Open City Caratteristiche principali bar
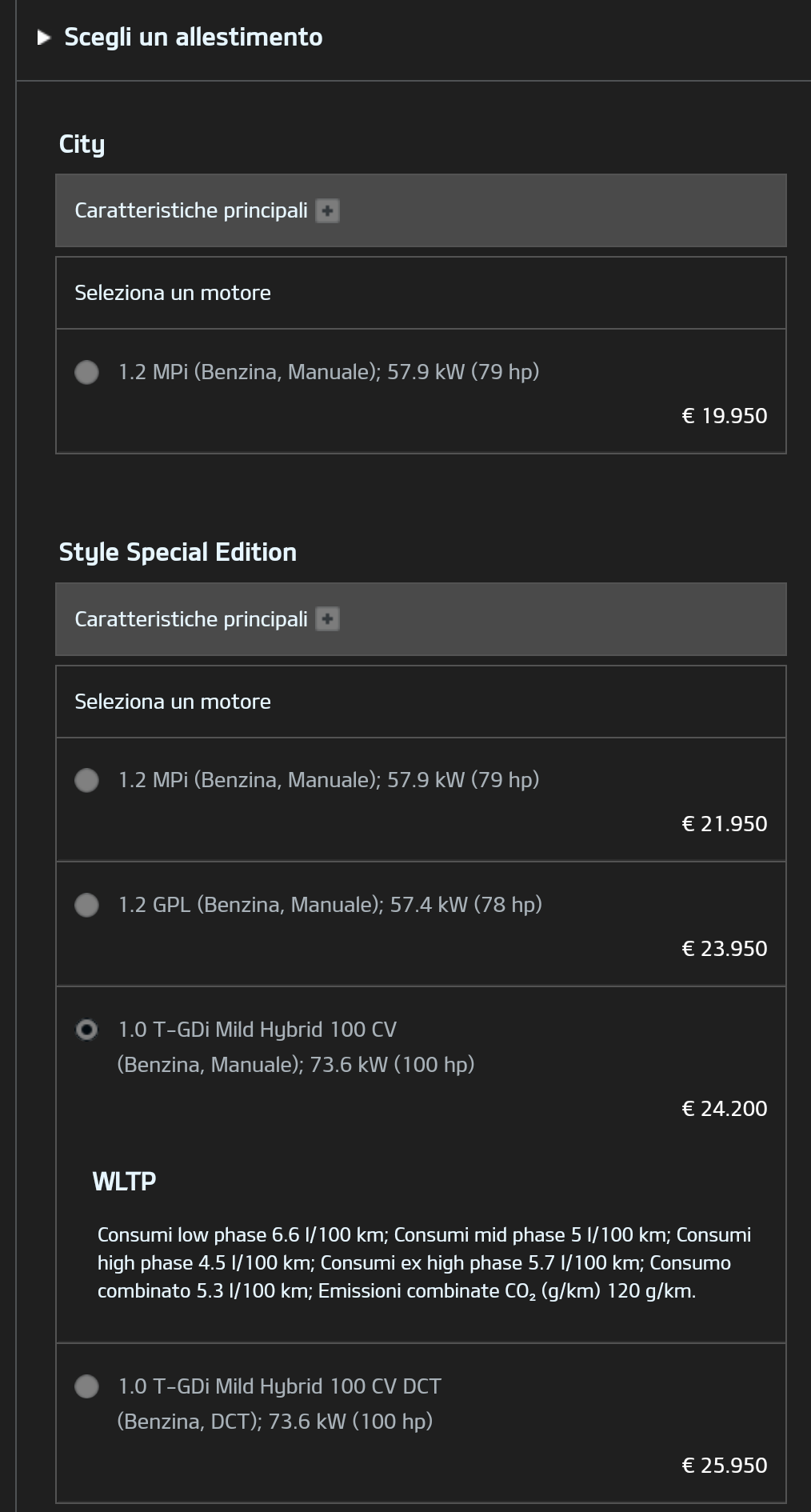Viewport: 811px width, 1512px height. click(421, 210)
